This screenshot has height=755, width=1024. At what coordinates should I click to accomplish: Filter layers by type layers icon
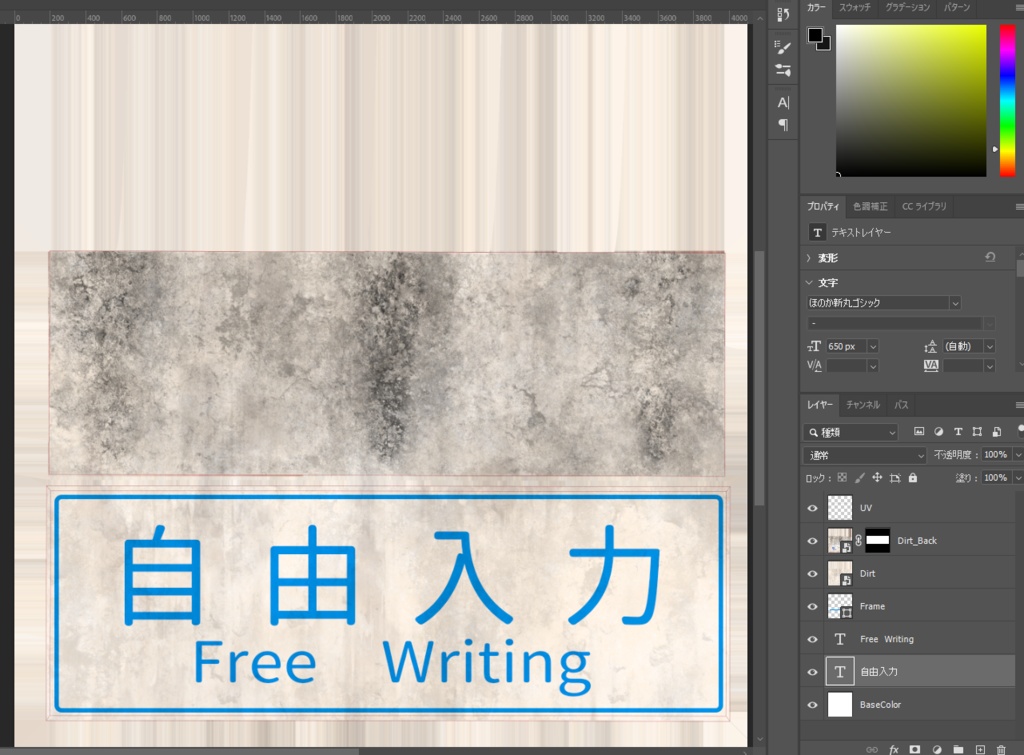pyautogui.click(x=958, y=432)
